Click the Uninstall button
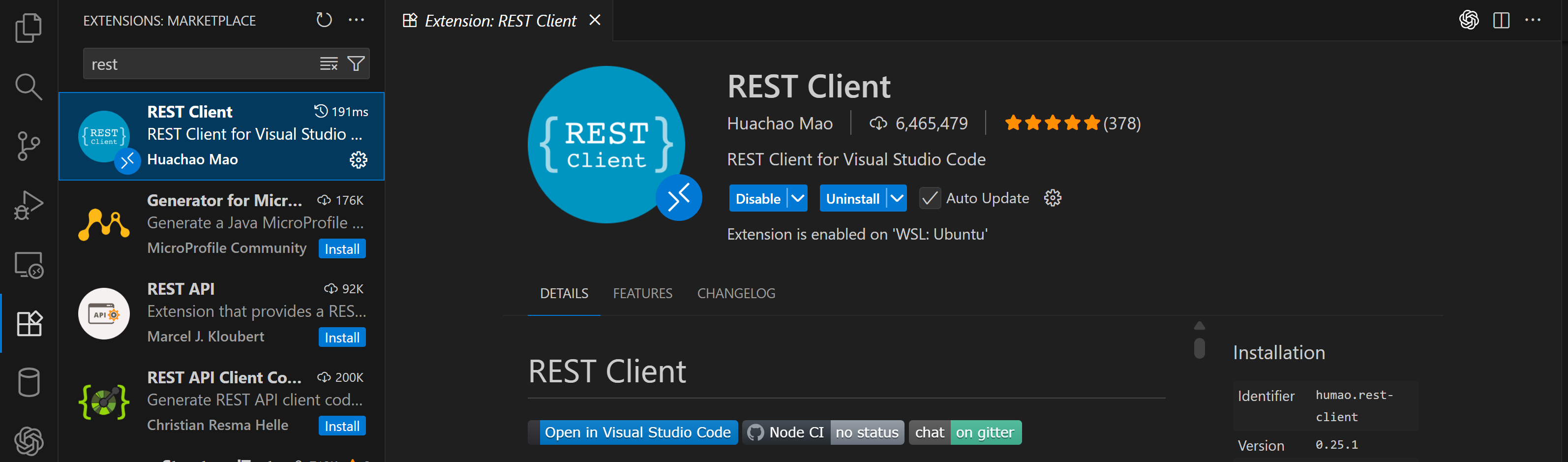Screen dimensions: 1568x462 852,198
